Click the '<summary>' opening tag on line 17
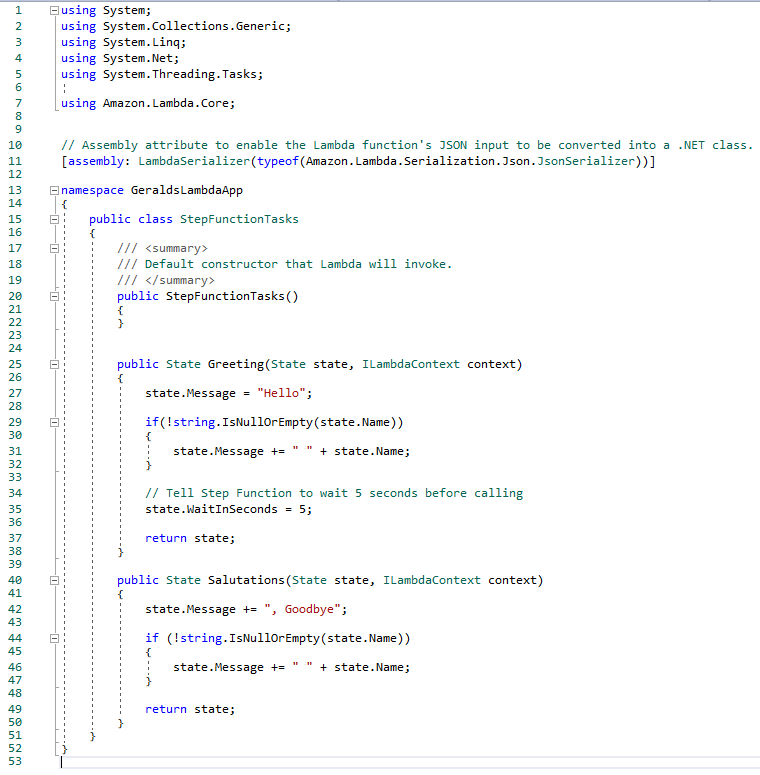This screenshot has width=760, height=775. [176, 249]
